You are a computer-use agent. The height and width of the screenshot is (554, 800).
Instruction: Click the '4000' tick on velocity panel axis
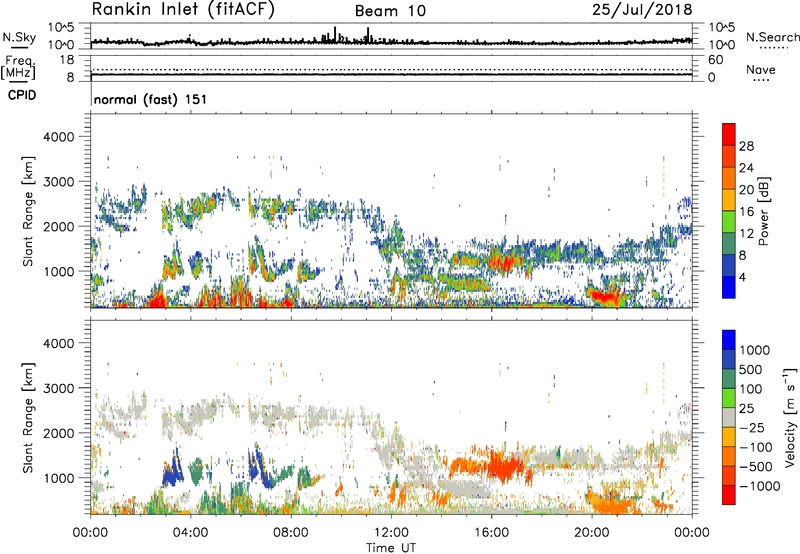tap(58, 343)
